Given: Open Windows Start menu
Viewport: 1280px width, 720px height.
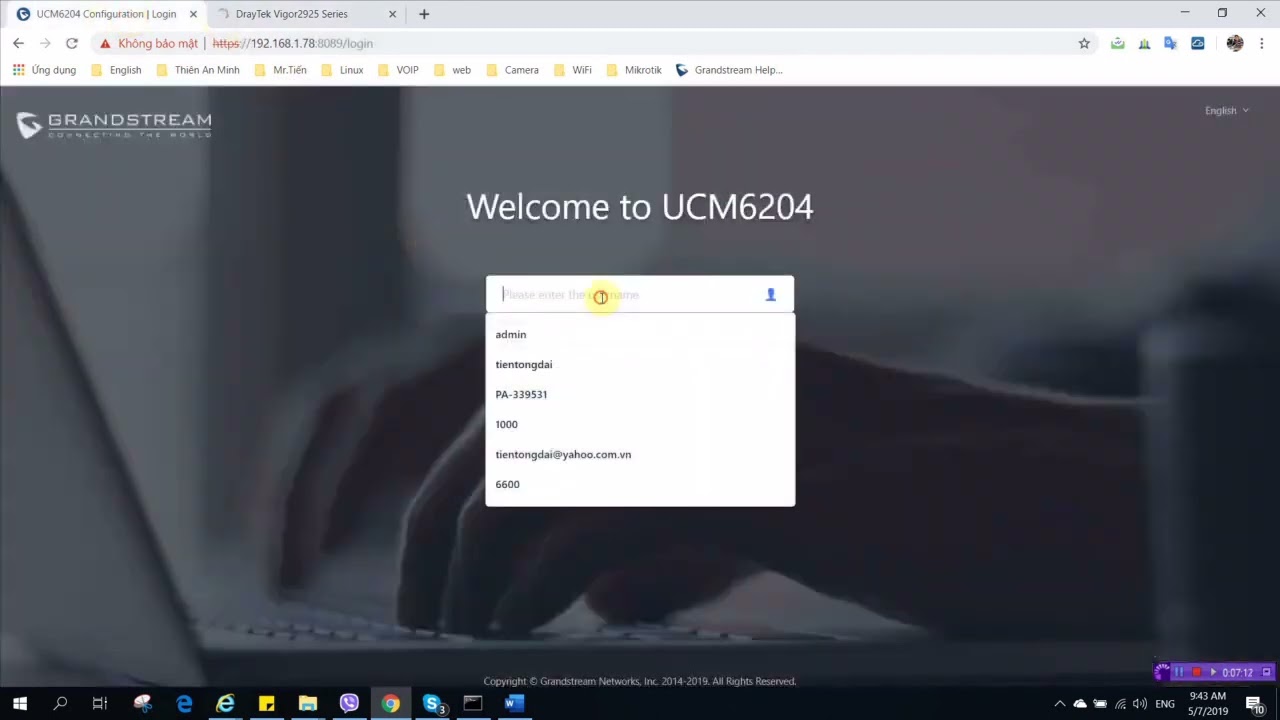Looking at the screenshot, I should point(19,703).
